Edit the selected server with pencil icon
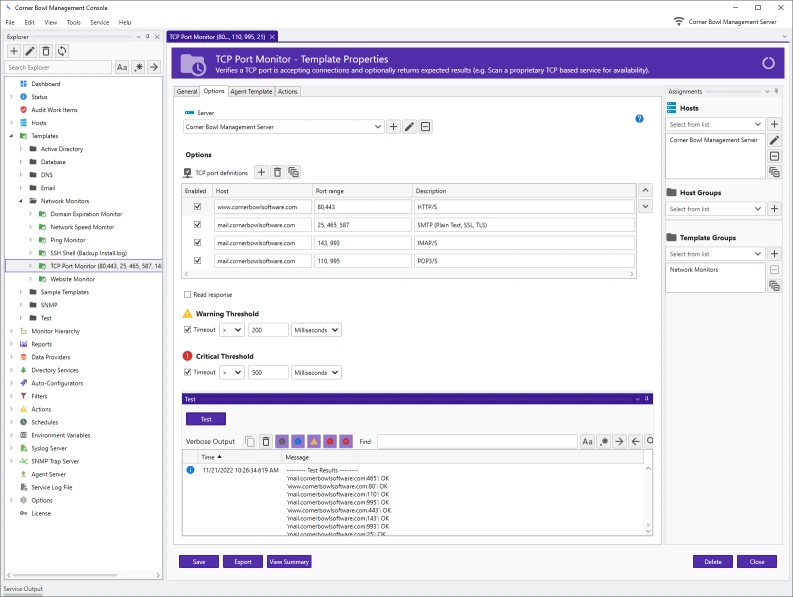 (410, 126)
